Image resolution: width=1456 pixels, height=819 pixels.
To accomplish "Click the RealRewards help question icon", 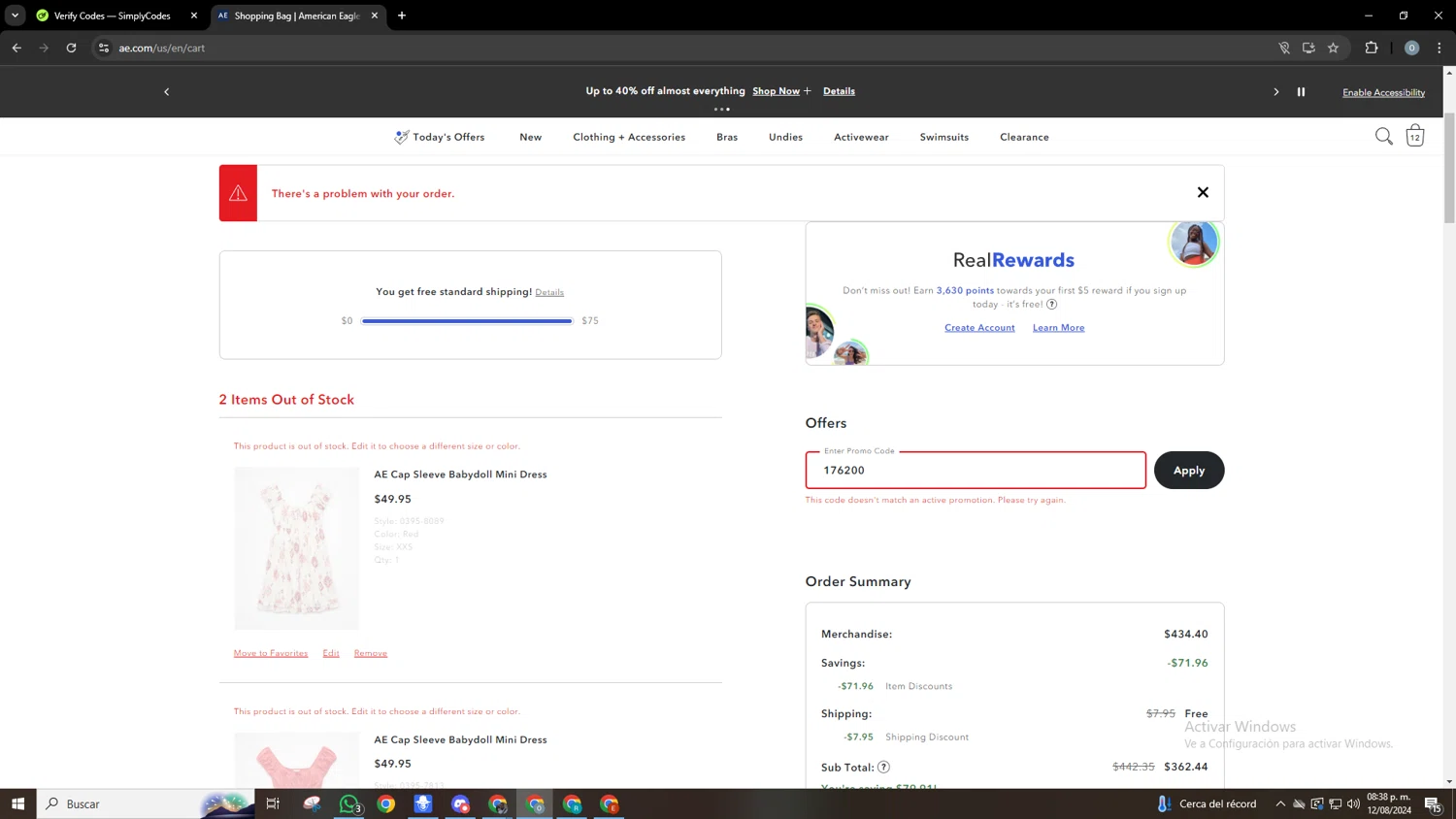I will pyautogui.click(x=1051, y=305).
